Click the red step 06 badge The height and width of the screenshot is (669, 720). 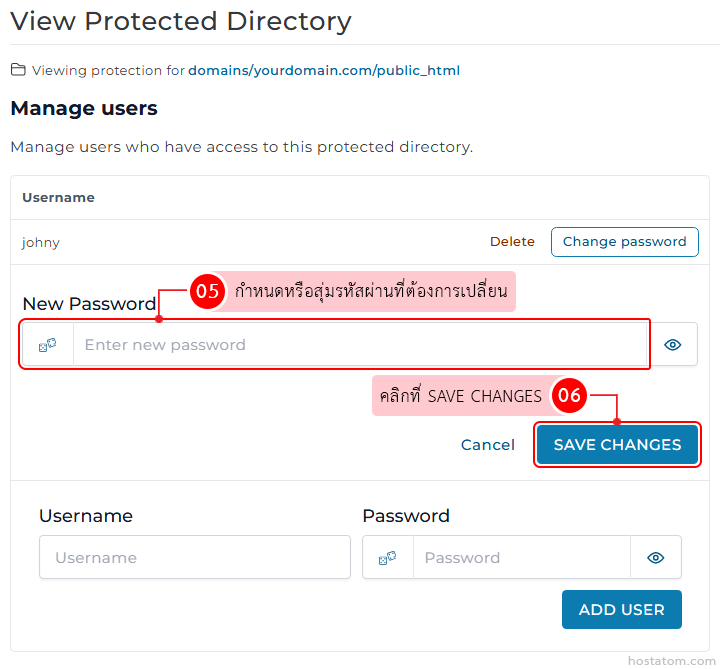click(x=569, y=396)
